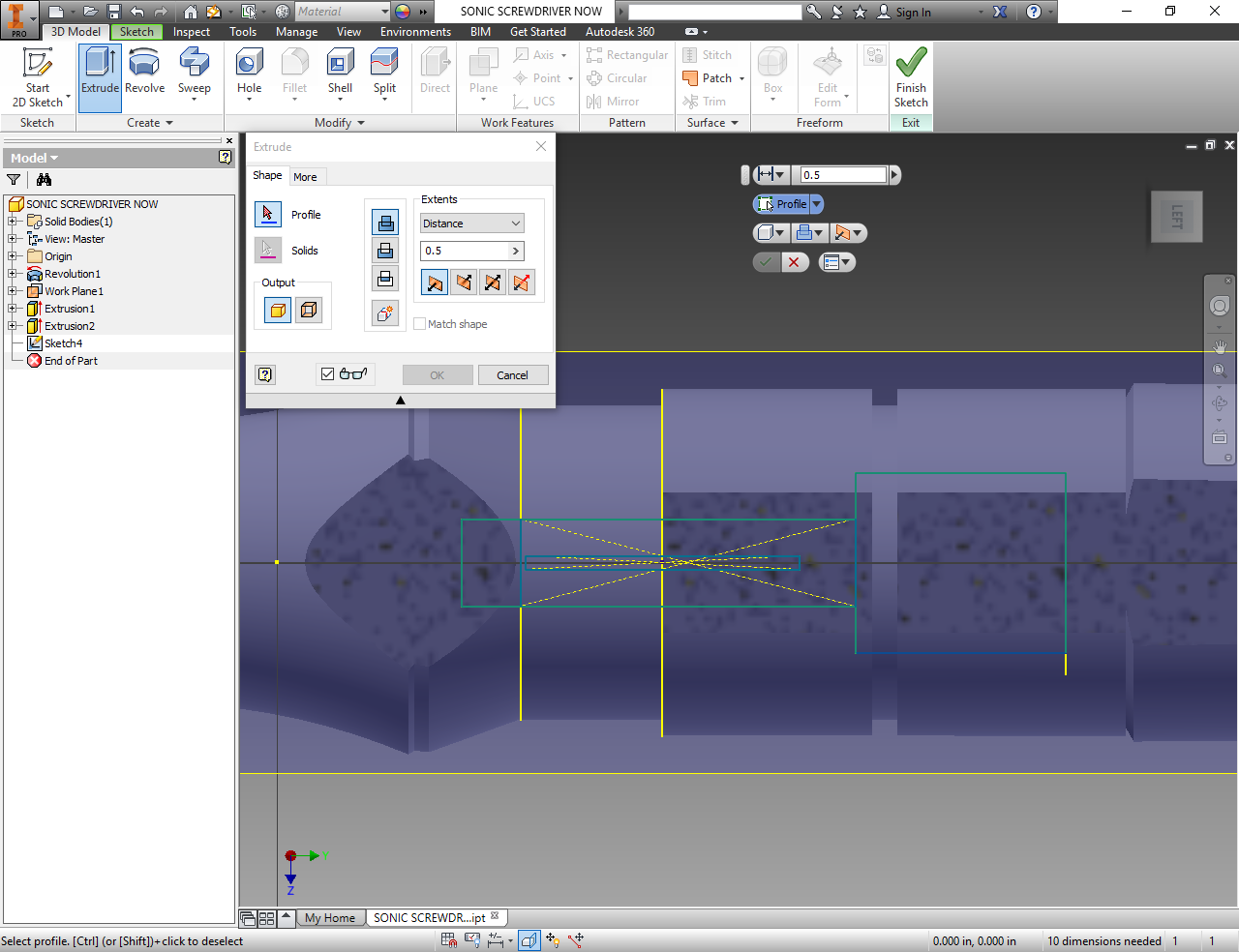Select the Intersect operation in Extrude dialog

[x=385, y=280]
